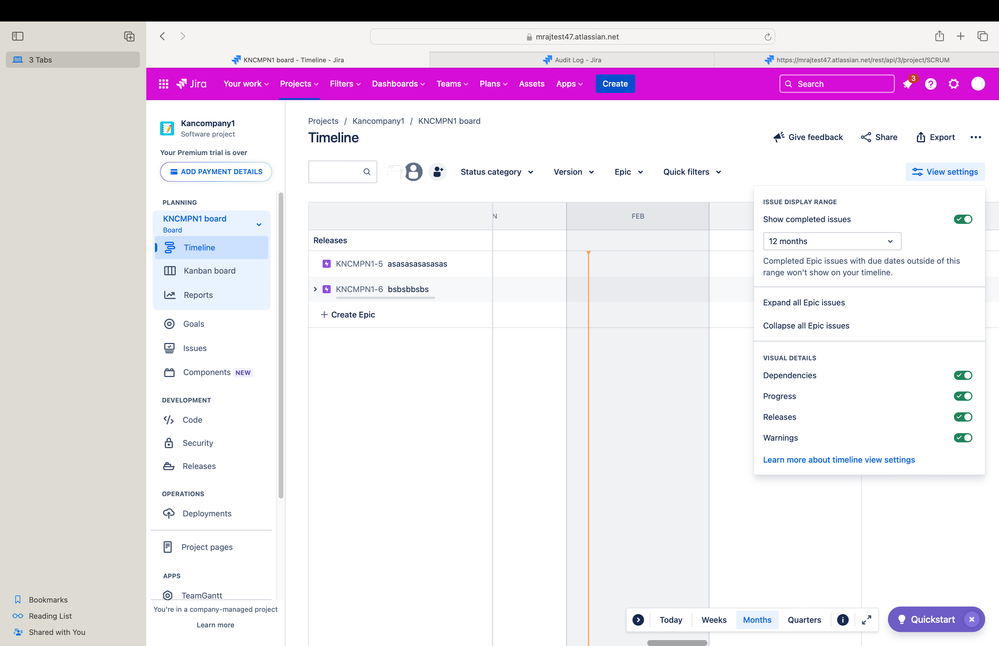Open the Filters menu
Image resolution: width=999 pixels, height=646 pixels.
[x=345, y=83]
